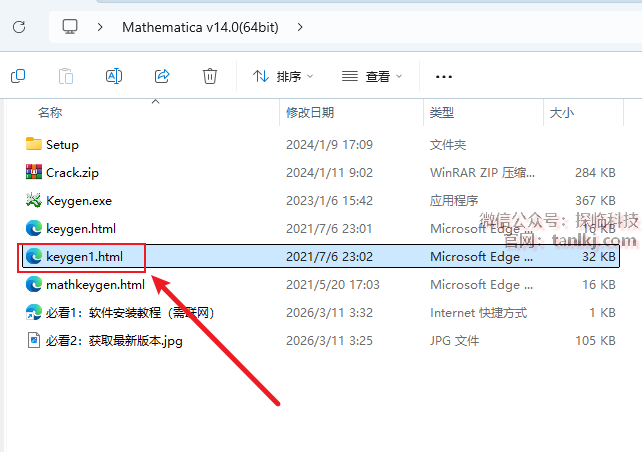642x452 pixels.
Task: Click date 2024/1/11 9:02
Action: tap(330, 173)
